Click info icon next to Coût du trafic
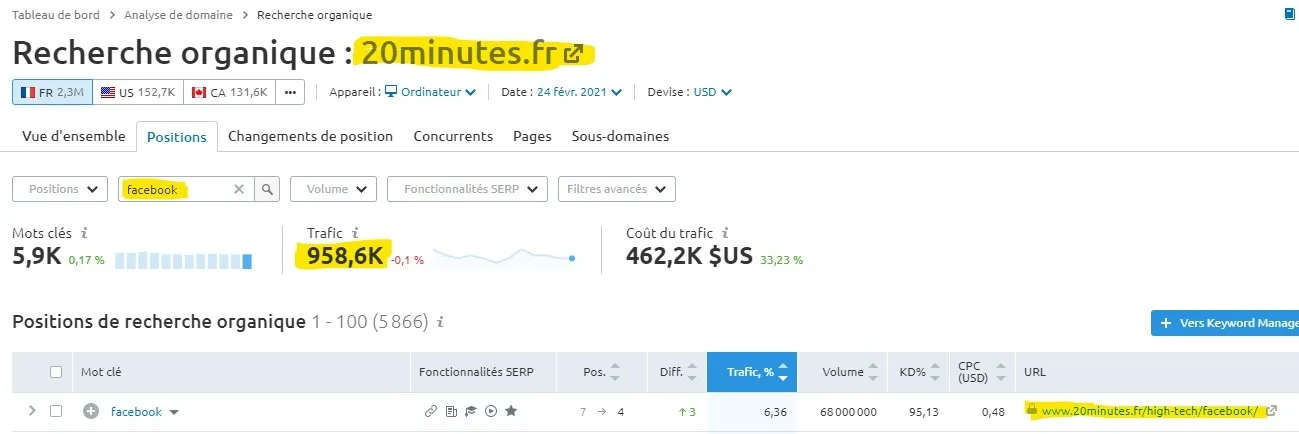1299x434 pixels. pyautogui.click(x=725, y=232)
